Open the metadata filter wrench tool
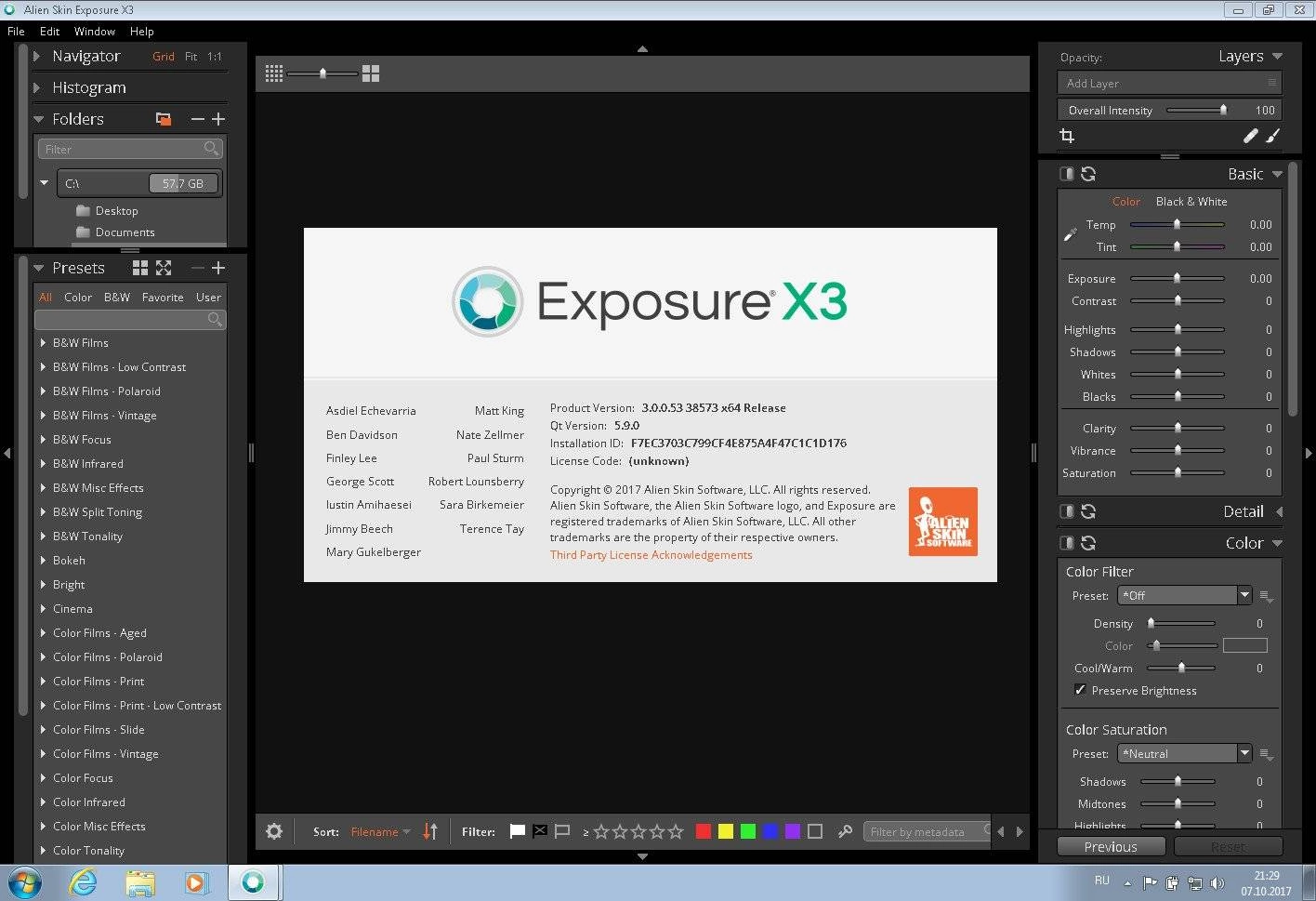This screenshot has height=901, width=1316. [845, 831]
